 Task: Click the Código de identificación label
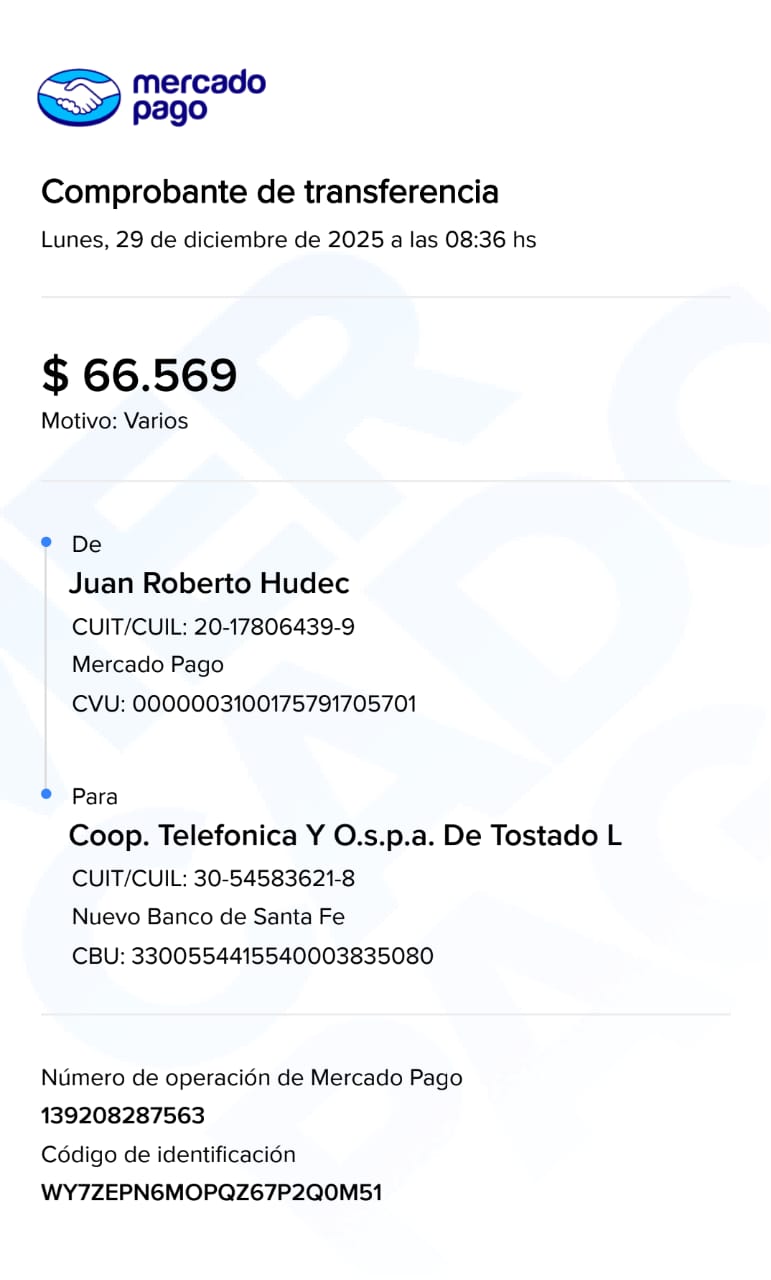pyautogui.click(x=168, y=1154)
